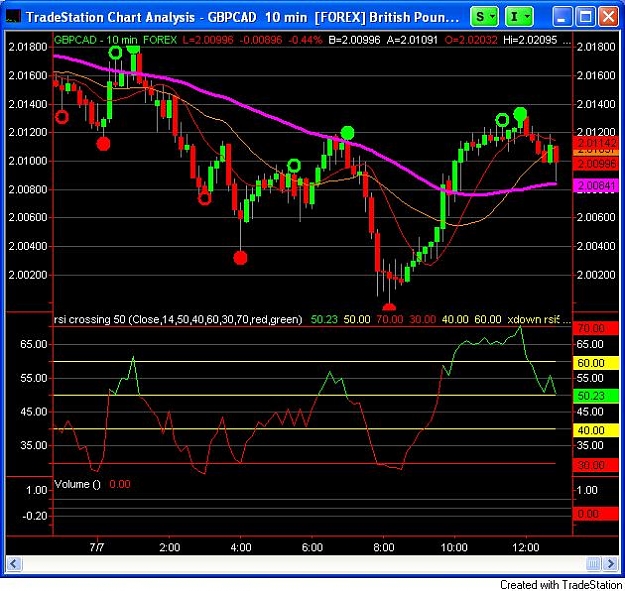Click the 7/7 date label on time axis
This screenshot has height=591, width=625.
pyautogui.click(x=96, y=547)
